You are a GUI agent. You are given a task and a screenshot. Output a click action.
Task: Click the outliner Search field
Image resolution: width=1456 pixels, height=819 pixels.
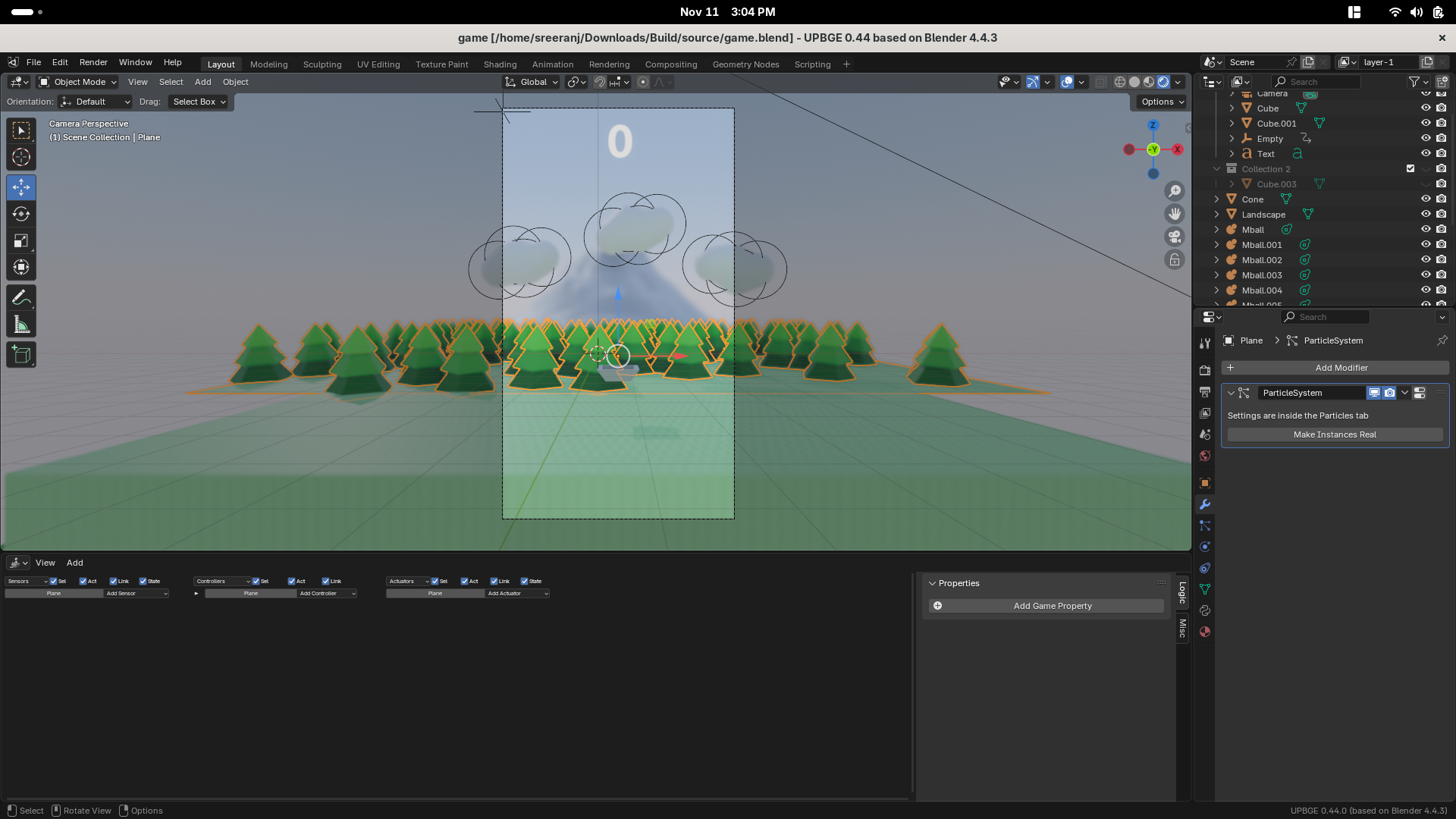click(1319, 82)
